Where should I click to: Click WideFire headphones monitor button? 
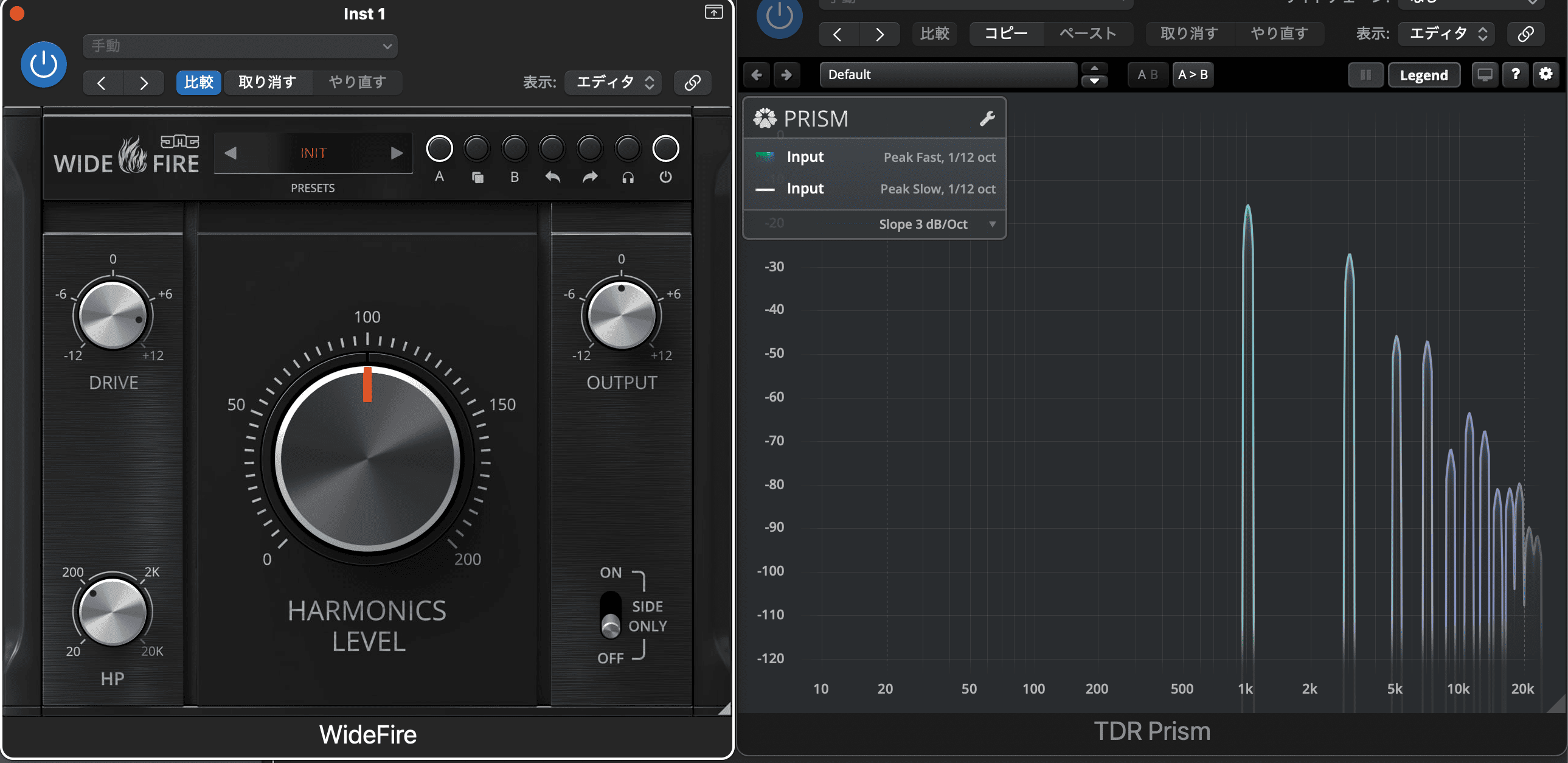pyautogui.click(x=628, y=149)
